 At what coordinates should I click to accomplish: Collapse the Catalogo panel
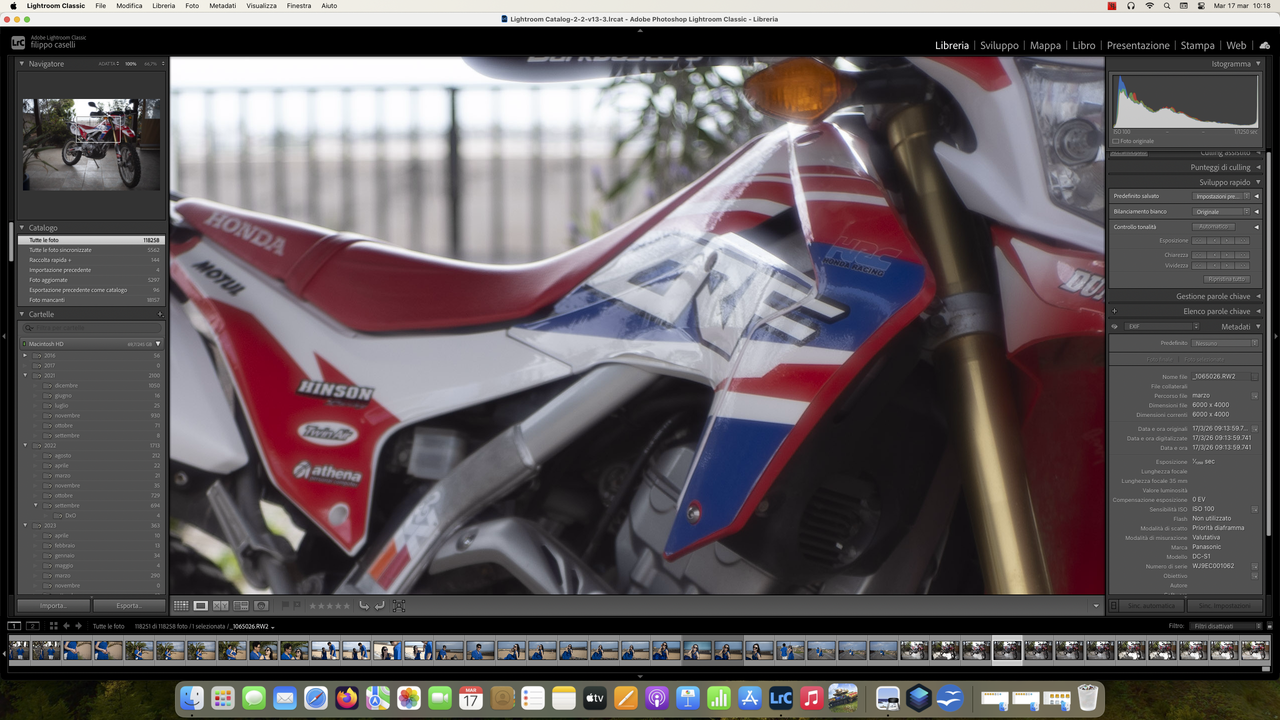22,228
